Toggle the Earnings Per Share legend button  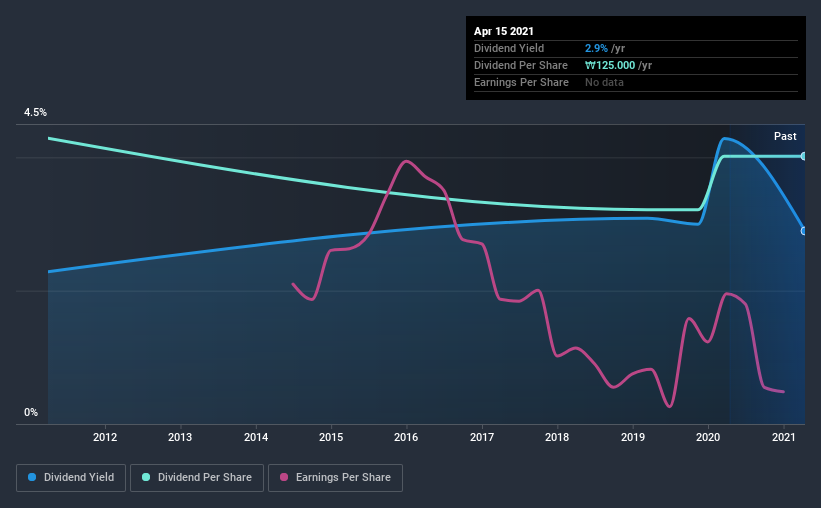tap(336, 478)
